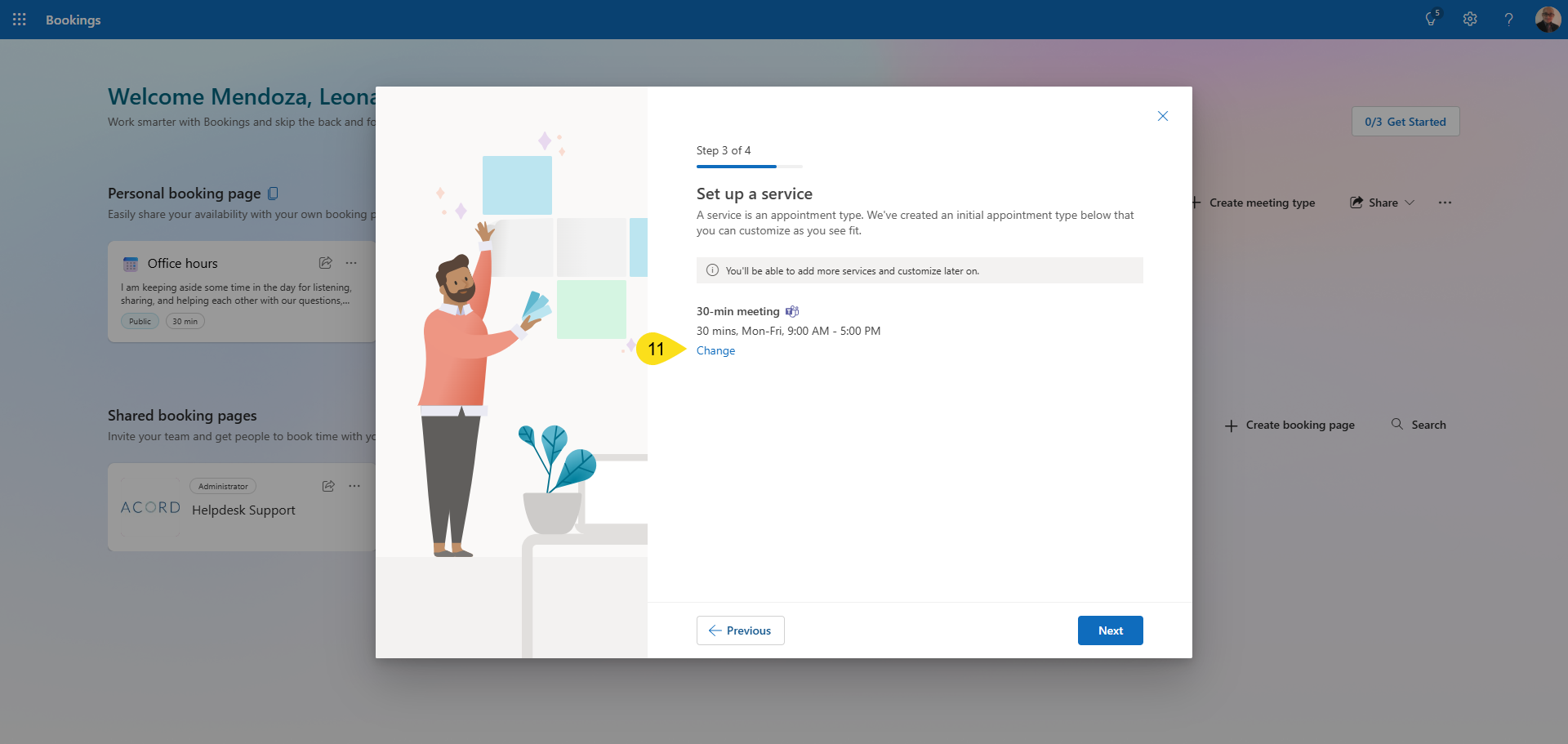Click share icon on Office hours card
Image resolution: width=1568 pixels, height=744 pixels.
tap(326, 263)
